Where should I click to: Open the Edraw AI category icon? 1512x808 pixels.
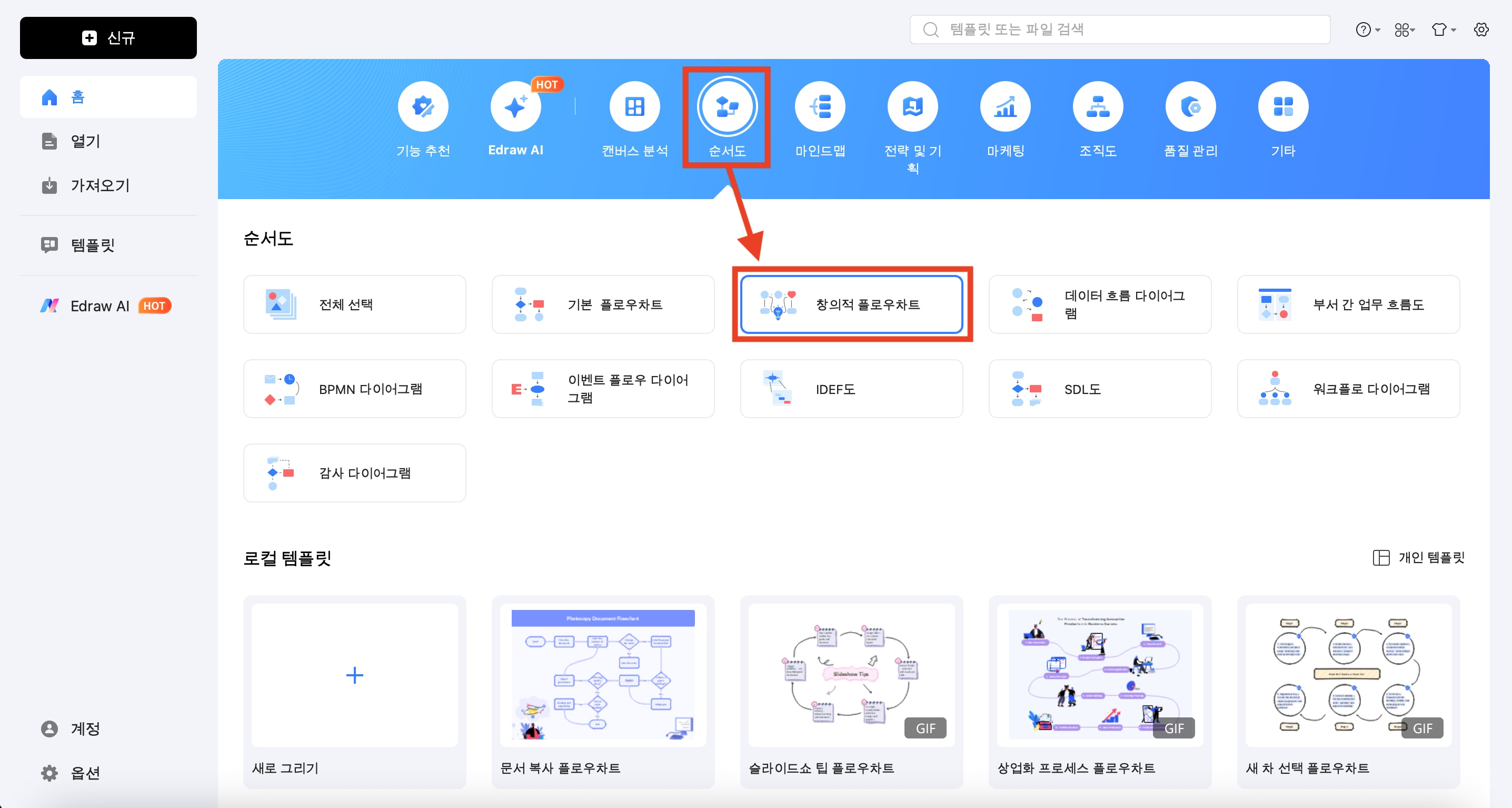[515, 106]
